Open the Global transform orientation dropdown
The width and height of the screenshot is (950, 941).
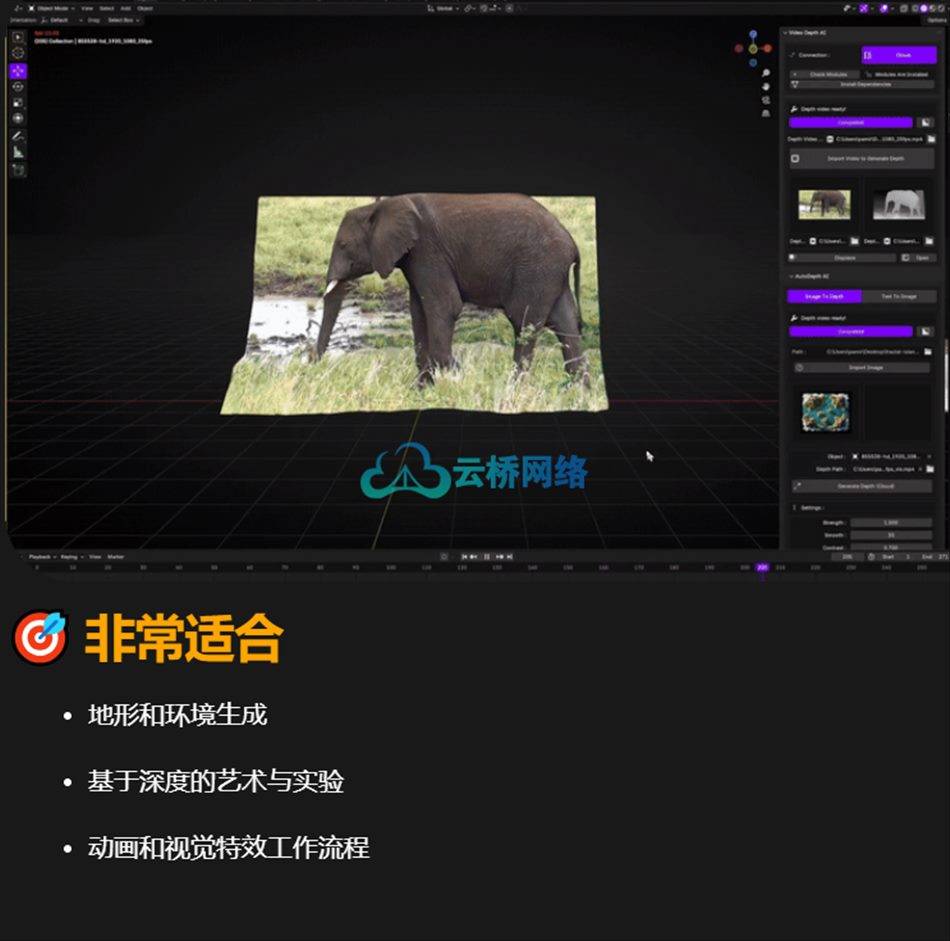[443, 8]
